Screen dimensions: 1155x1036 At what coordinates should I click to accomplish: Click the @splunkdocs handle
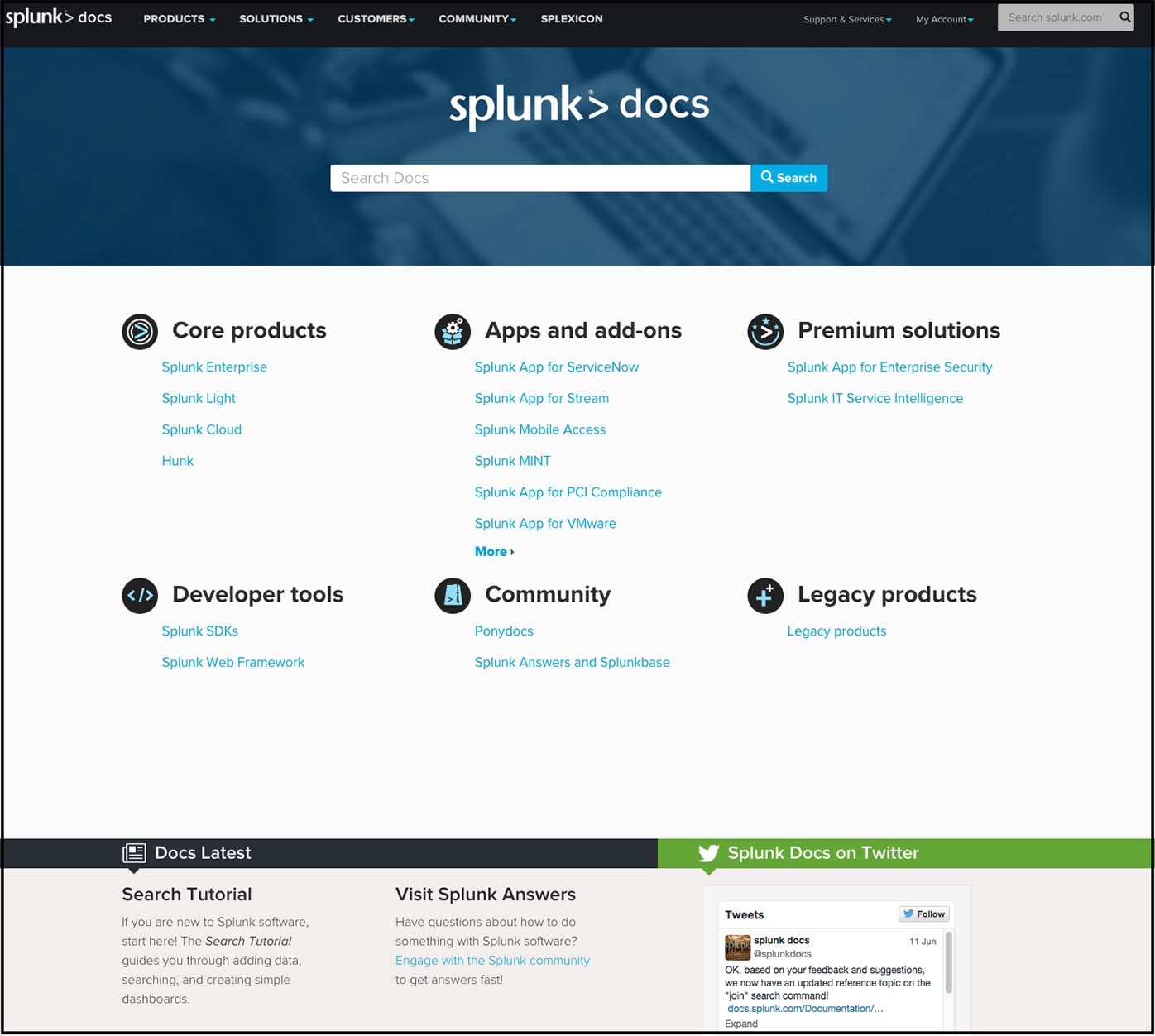[x=783, y=954]
